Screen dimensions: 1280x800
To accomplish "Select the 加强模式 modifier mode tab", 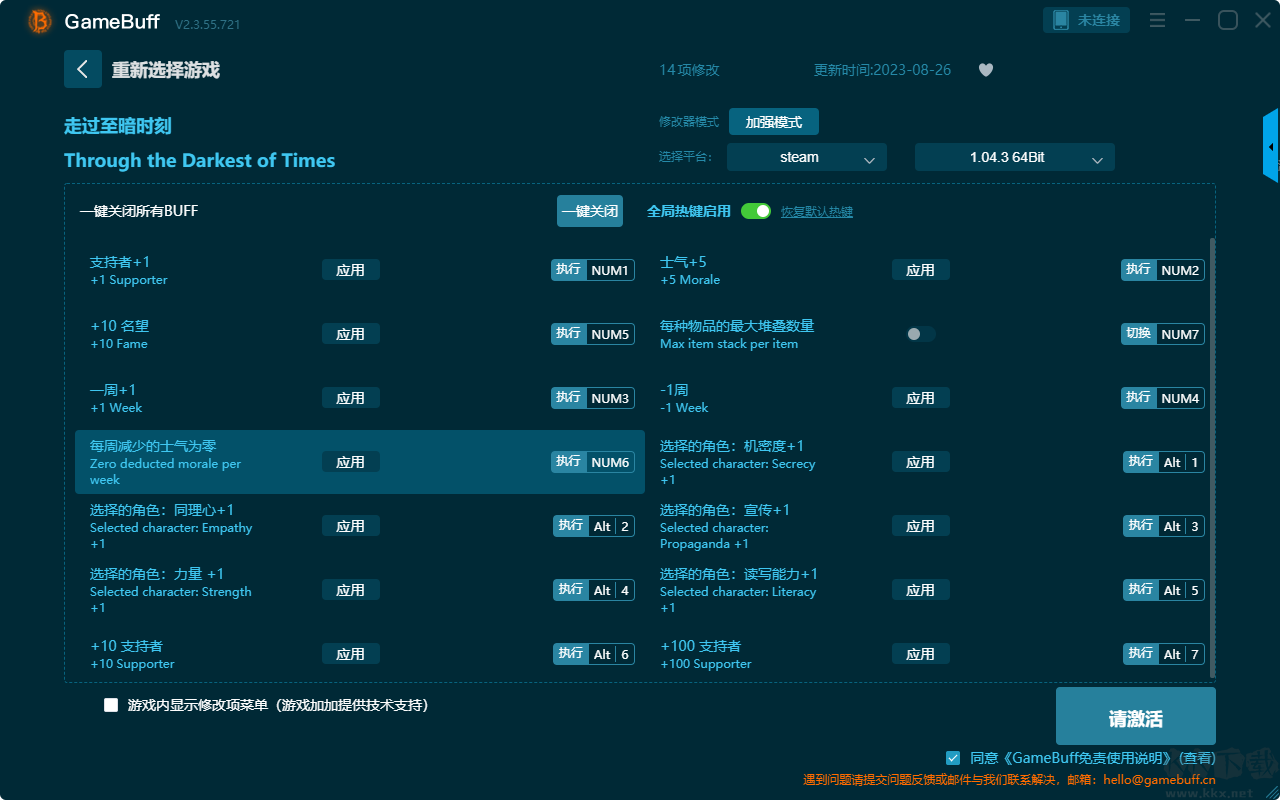I will pos(774,122).
